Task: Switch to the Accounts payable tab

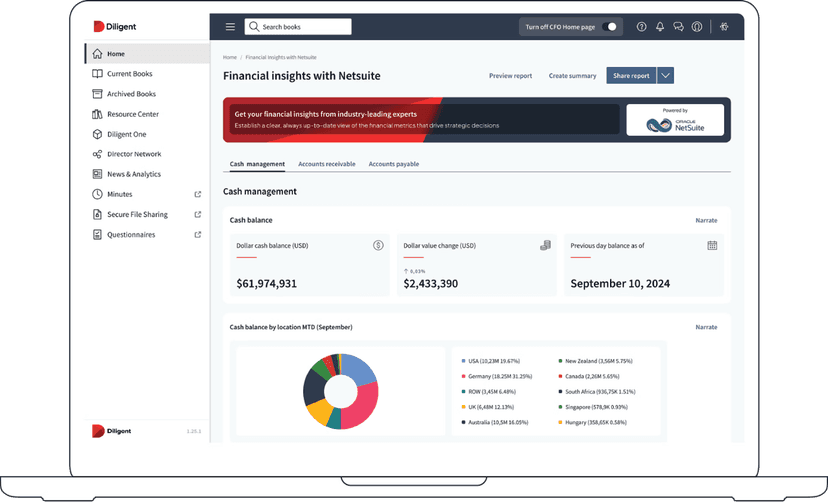Action: click(394, 164)
